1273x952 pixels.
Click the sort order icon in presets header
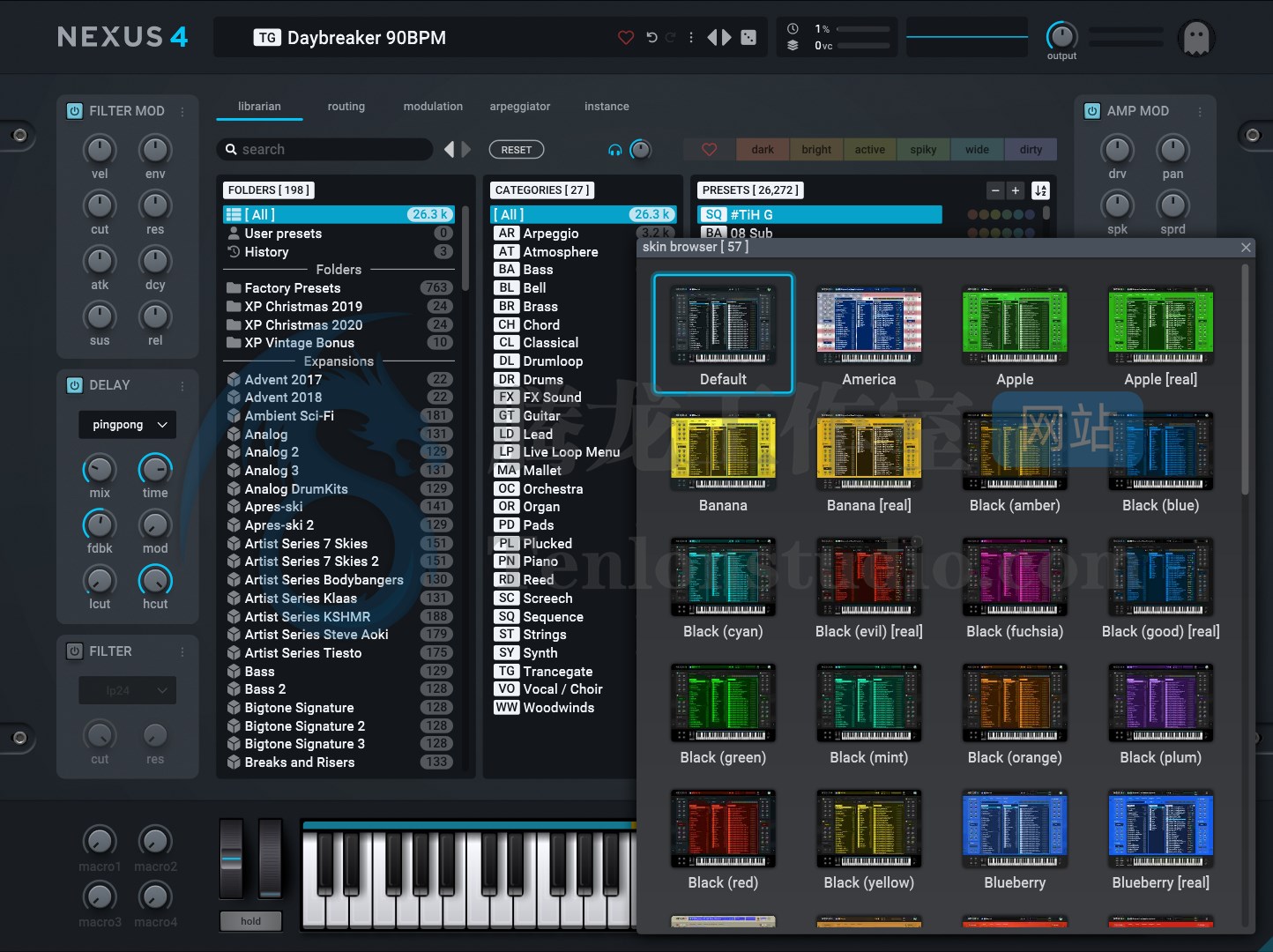[1041, 190]
